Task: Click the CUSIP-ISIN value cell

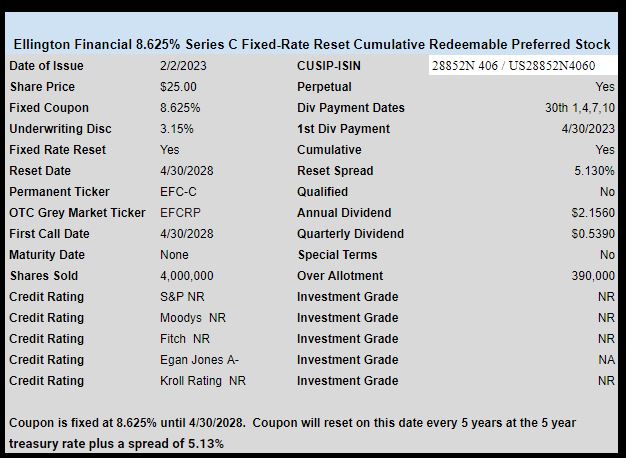Action: 523,65
